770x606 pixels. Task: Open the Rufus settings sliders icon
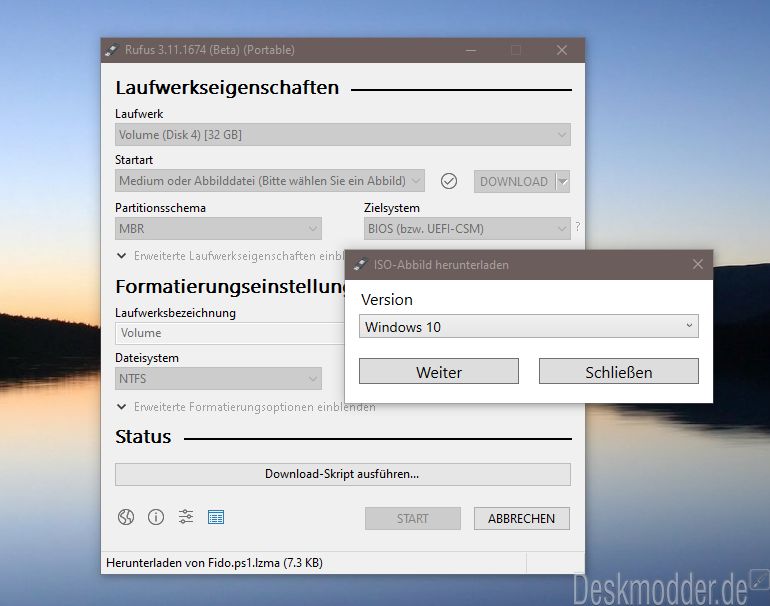tap(186, 517)
